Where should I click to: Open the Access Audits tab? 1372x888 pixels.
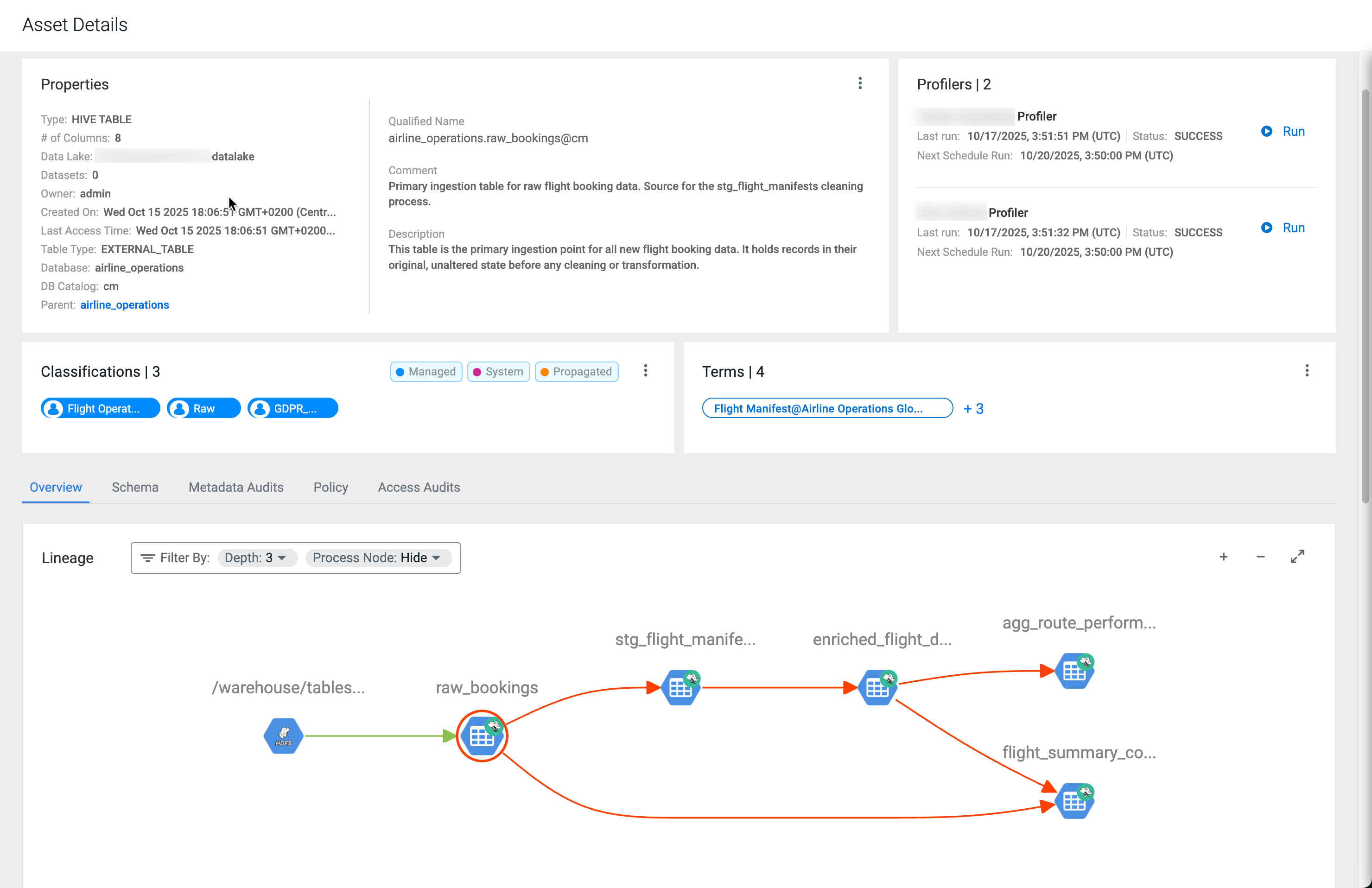coord(419,487)
